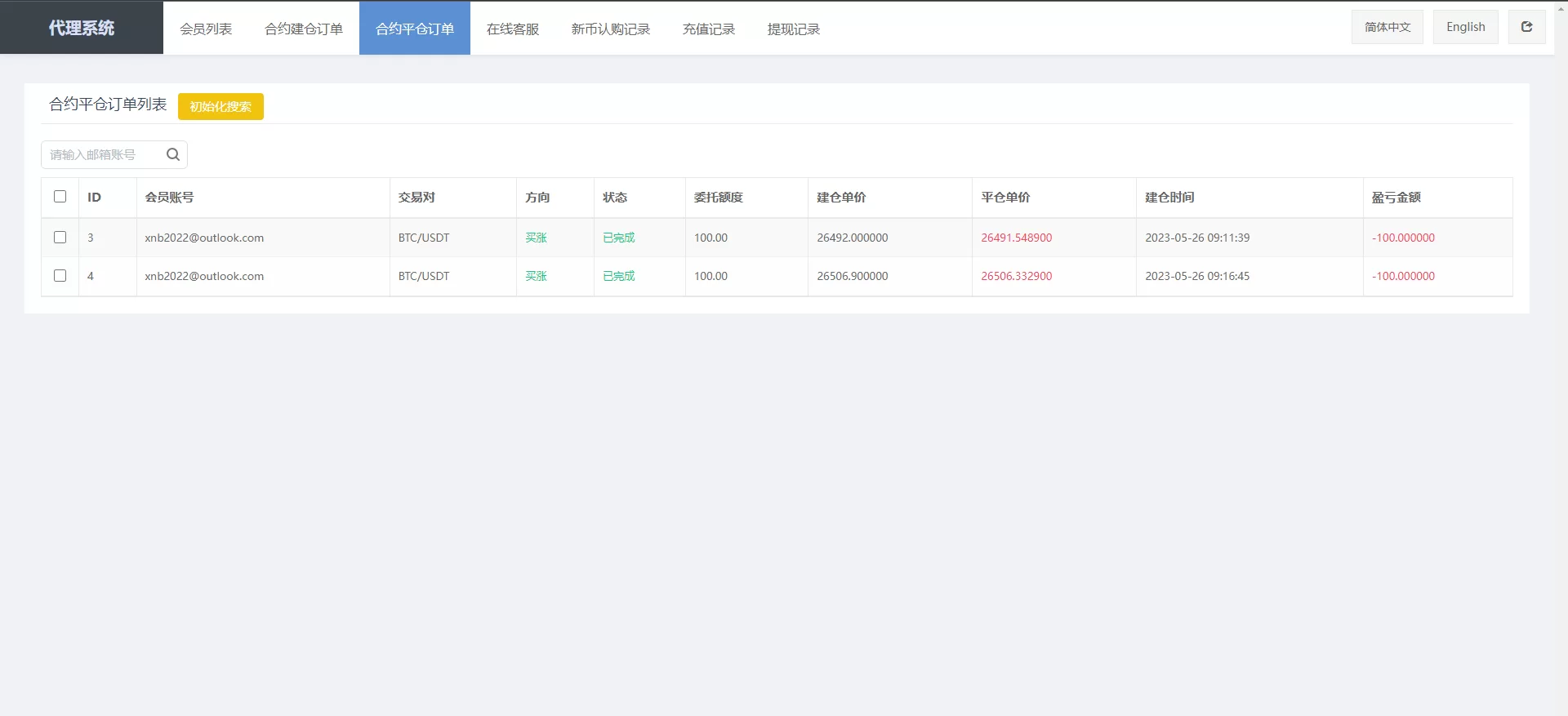Select the 合约平仓订单 tab
The image size is (1568, 716).
pos(415,29)
